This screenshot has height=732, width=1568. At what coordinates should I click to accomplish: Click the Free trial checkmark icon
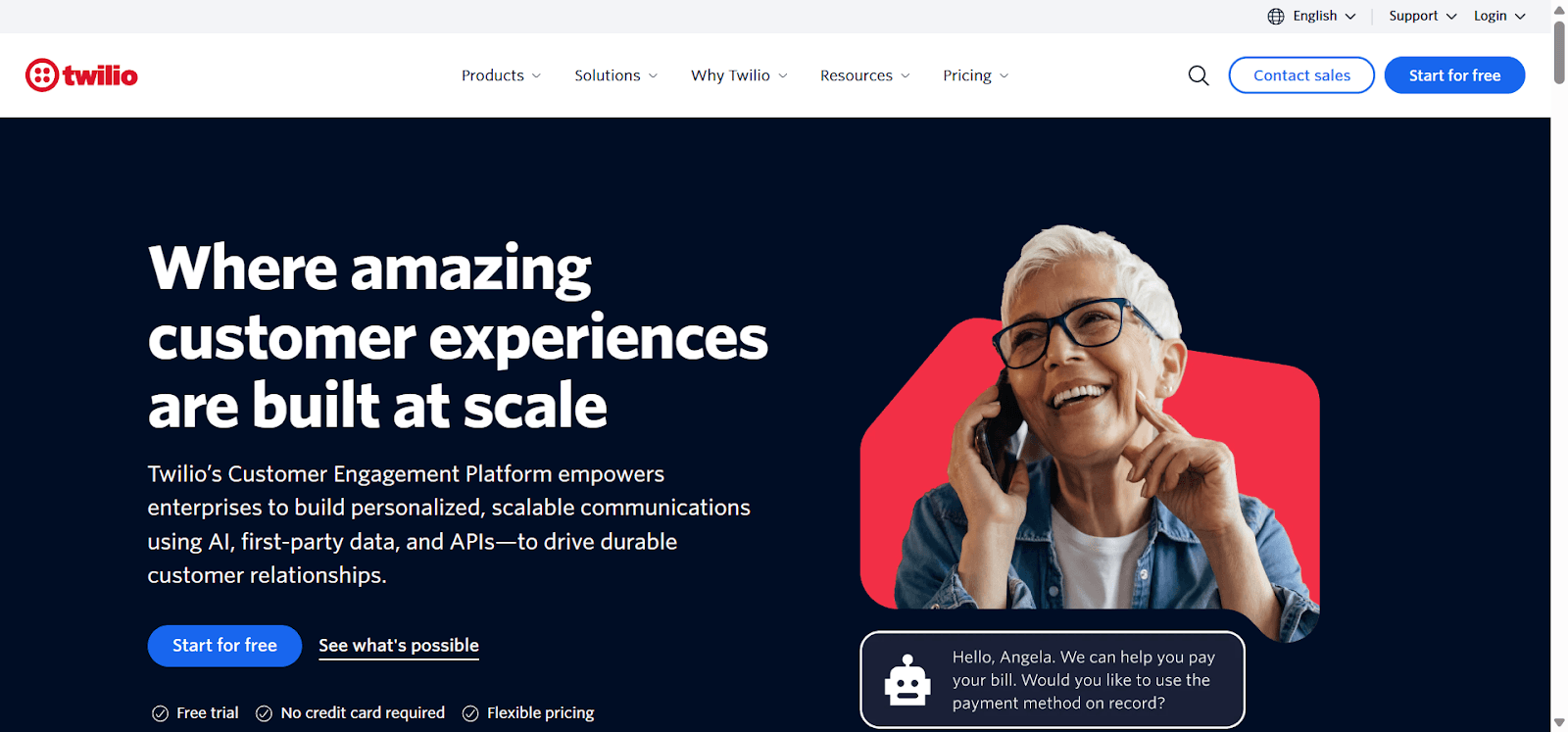tap(160, 713)
